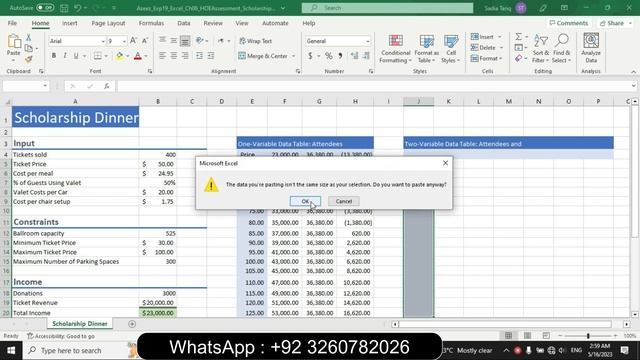Click the Save icon in title bar
This screenshot has height=360, width=640.
[x=64, y=8]
